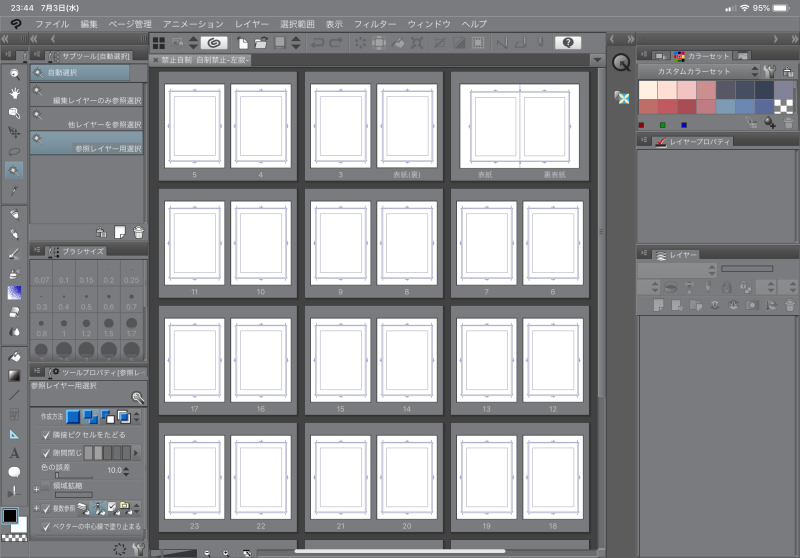This screenshot has height=558, width=800.
Task: Collapse left palette dock double arrow
Action: coord(5,39)
